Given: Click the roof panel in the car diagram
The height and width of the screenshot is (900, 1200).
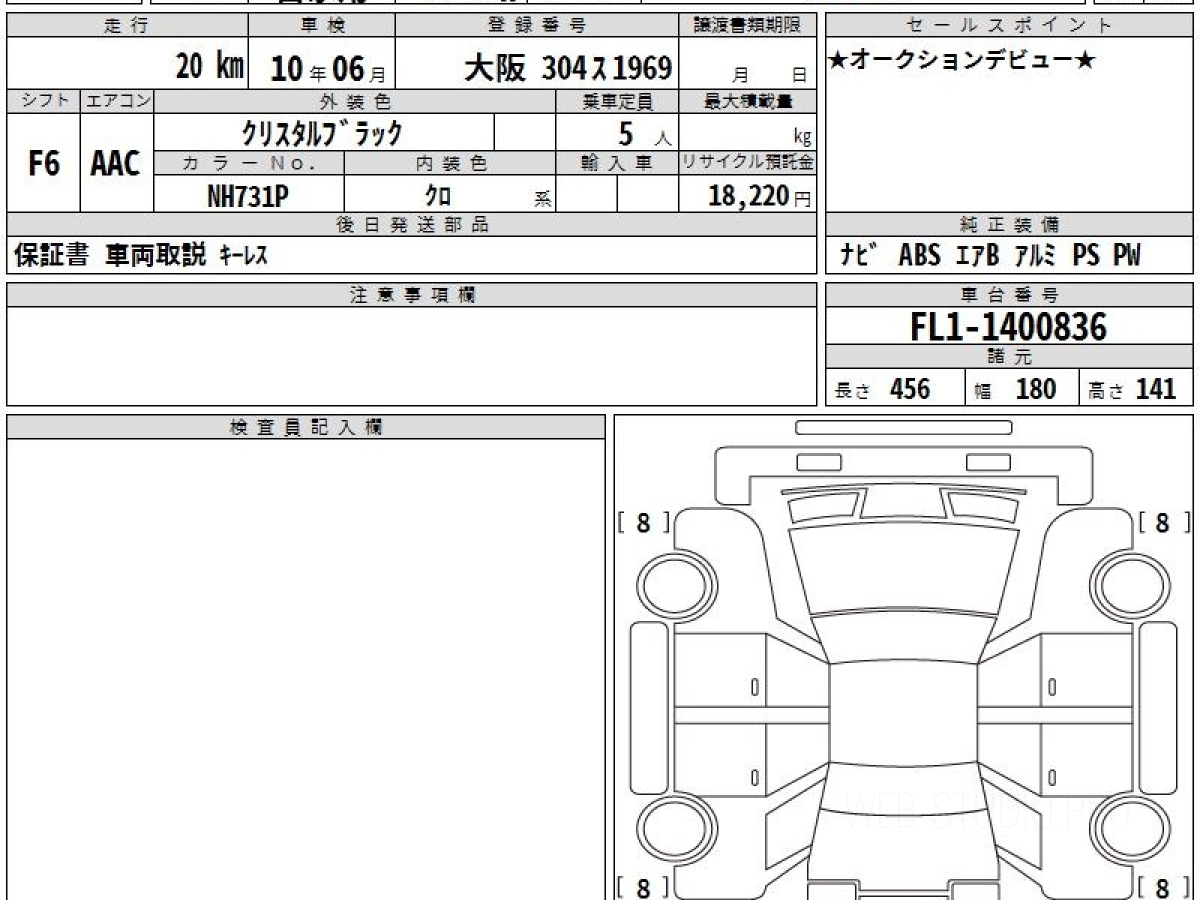Looking at the screenshot, I should click(x=903, y=715).
